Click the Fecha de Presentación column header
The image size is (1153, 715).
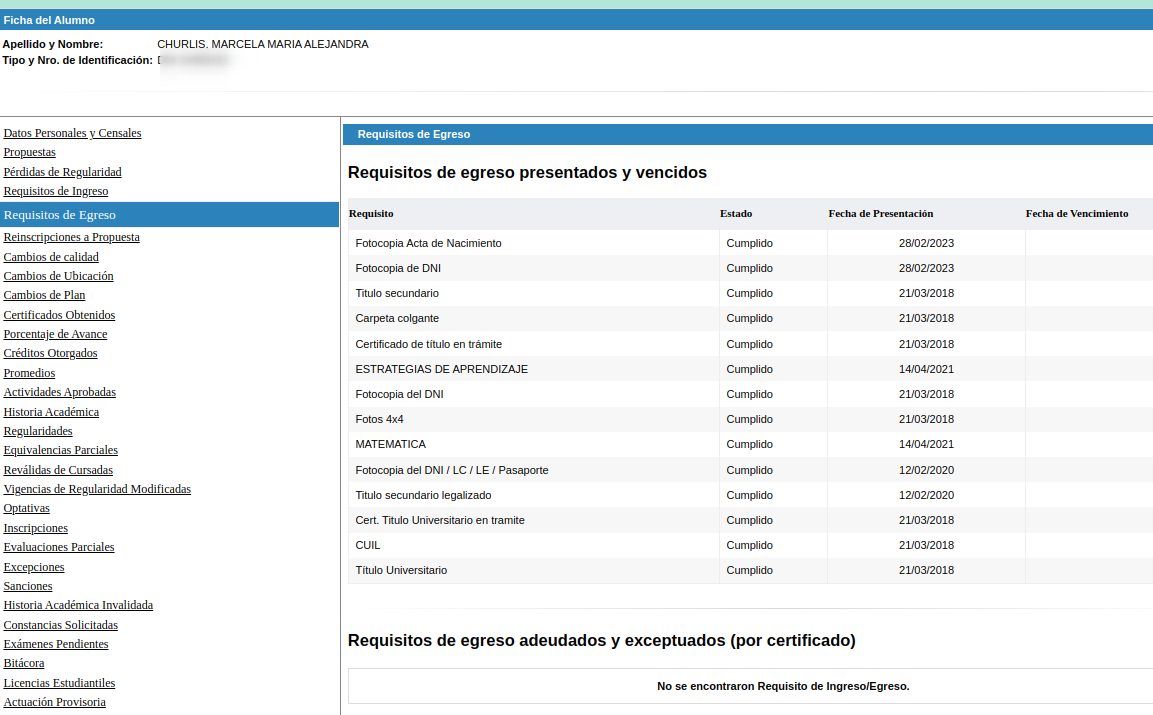pos(881,214)
